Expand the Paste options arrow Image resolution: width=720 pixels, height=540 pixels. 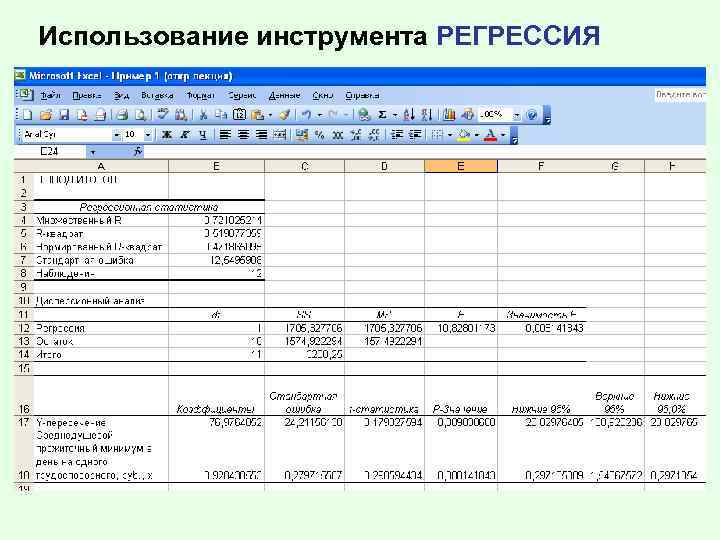(x=270, y=115)
